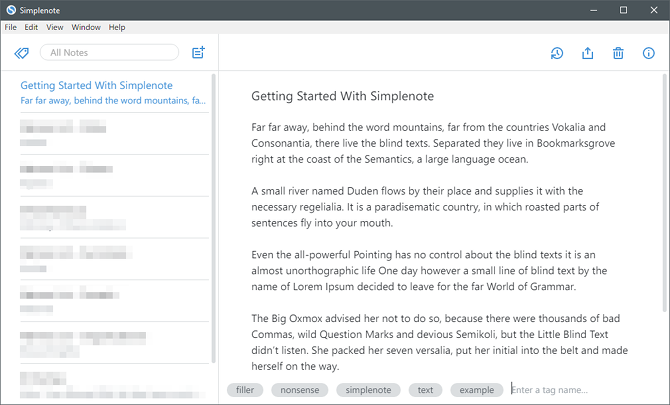670x405 pixels.
Task: Select the 'text' tag
Action: (x=425, y=390)
